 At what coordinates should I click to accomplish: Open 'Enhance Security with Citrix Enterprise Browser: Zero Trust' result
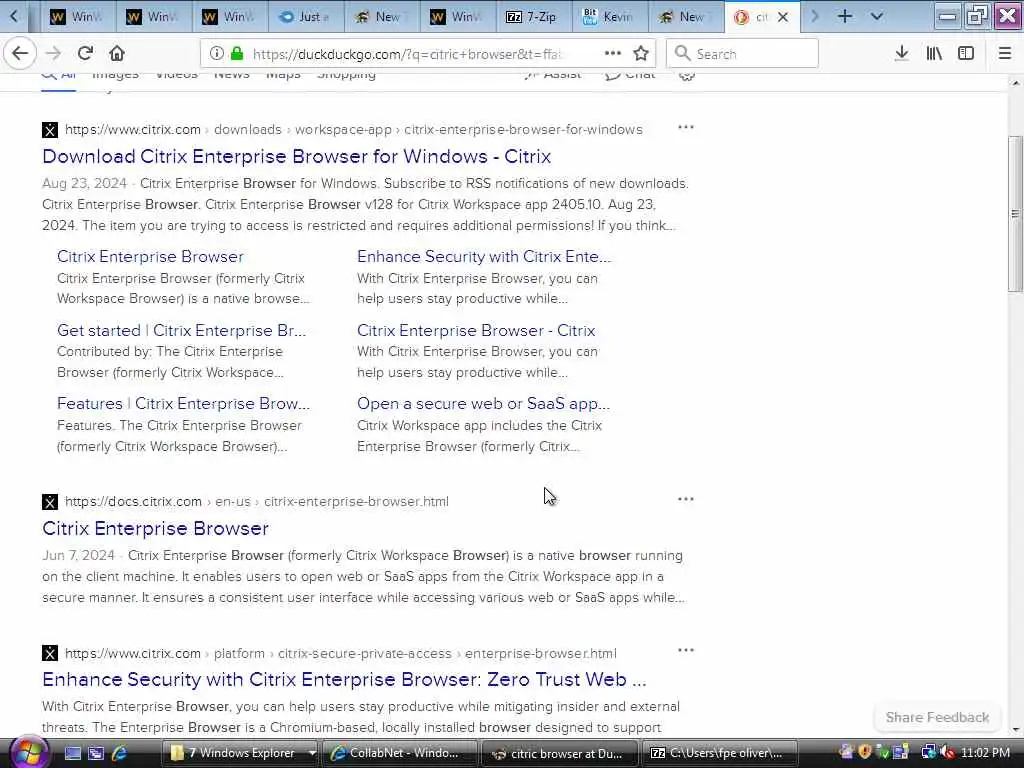tap(344, 680)
